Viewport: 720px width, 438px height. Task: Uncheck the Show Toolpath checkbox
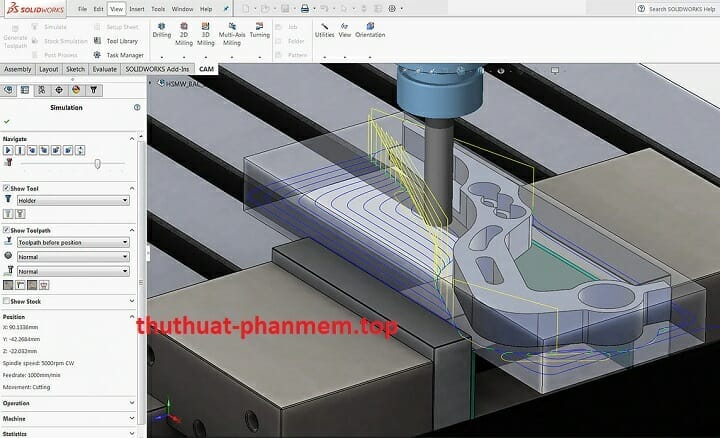(6, 230)
